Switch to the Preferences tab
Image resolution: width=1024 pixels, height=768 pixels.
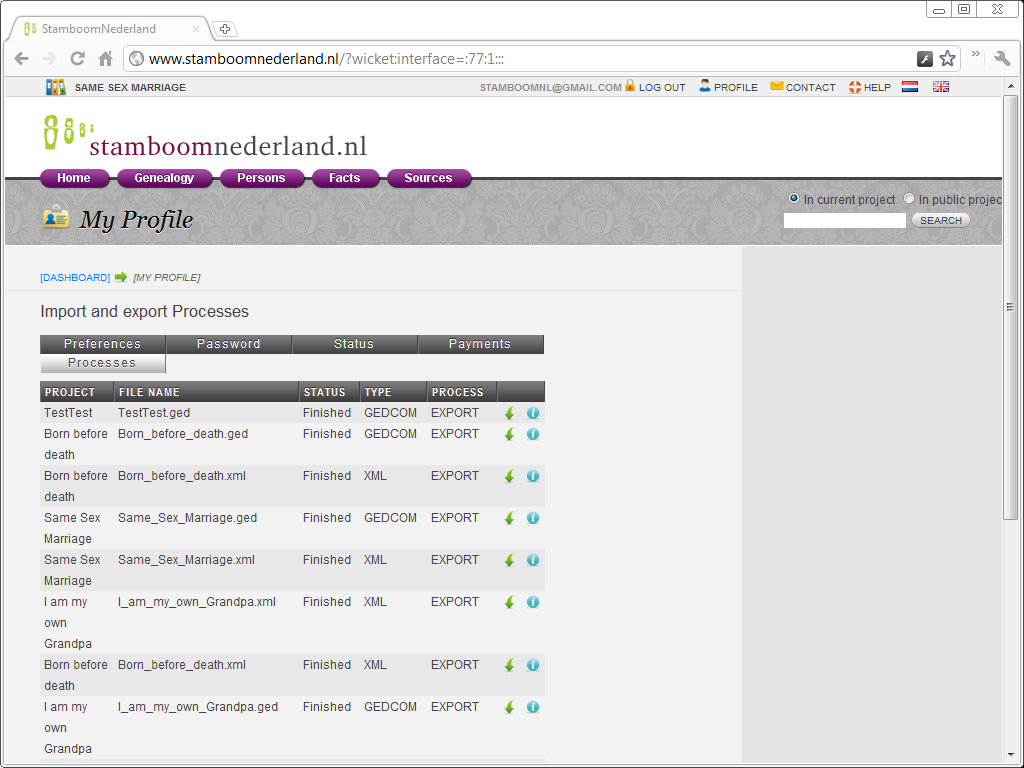103,343
